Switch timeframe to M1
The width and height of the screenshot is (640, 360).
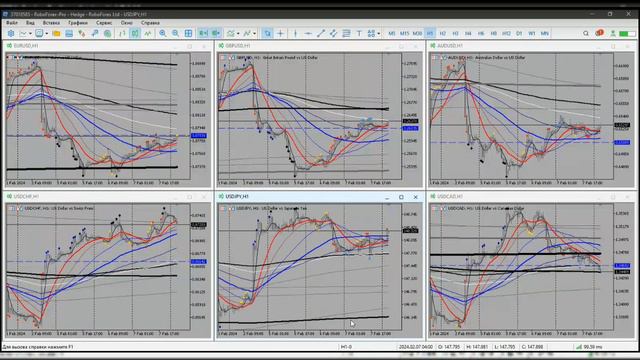[x=391, y=33]
